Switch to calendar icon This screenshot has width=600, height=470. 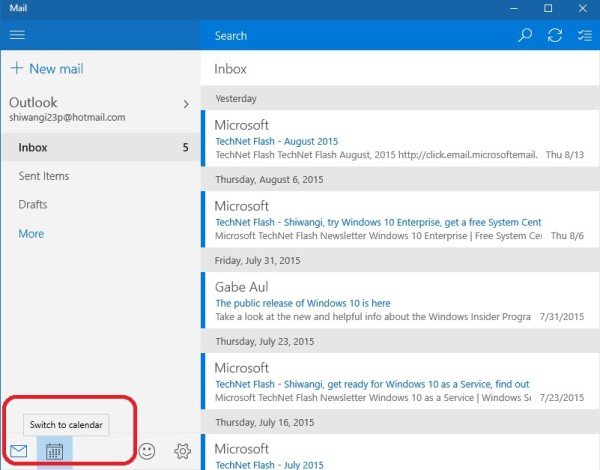pos(54,452)
